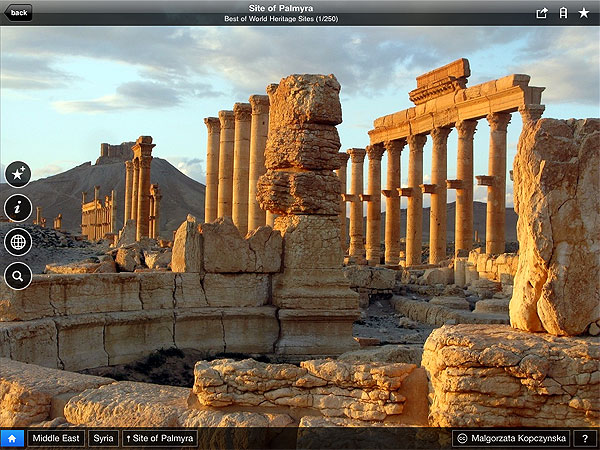Screen dimensions: 600x450
Task: Open search with the magnifier icon
Action: click(x=18, y=276)
